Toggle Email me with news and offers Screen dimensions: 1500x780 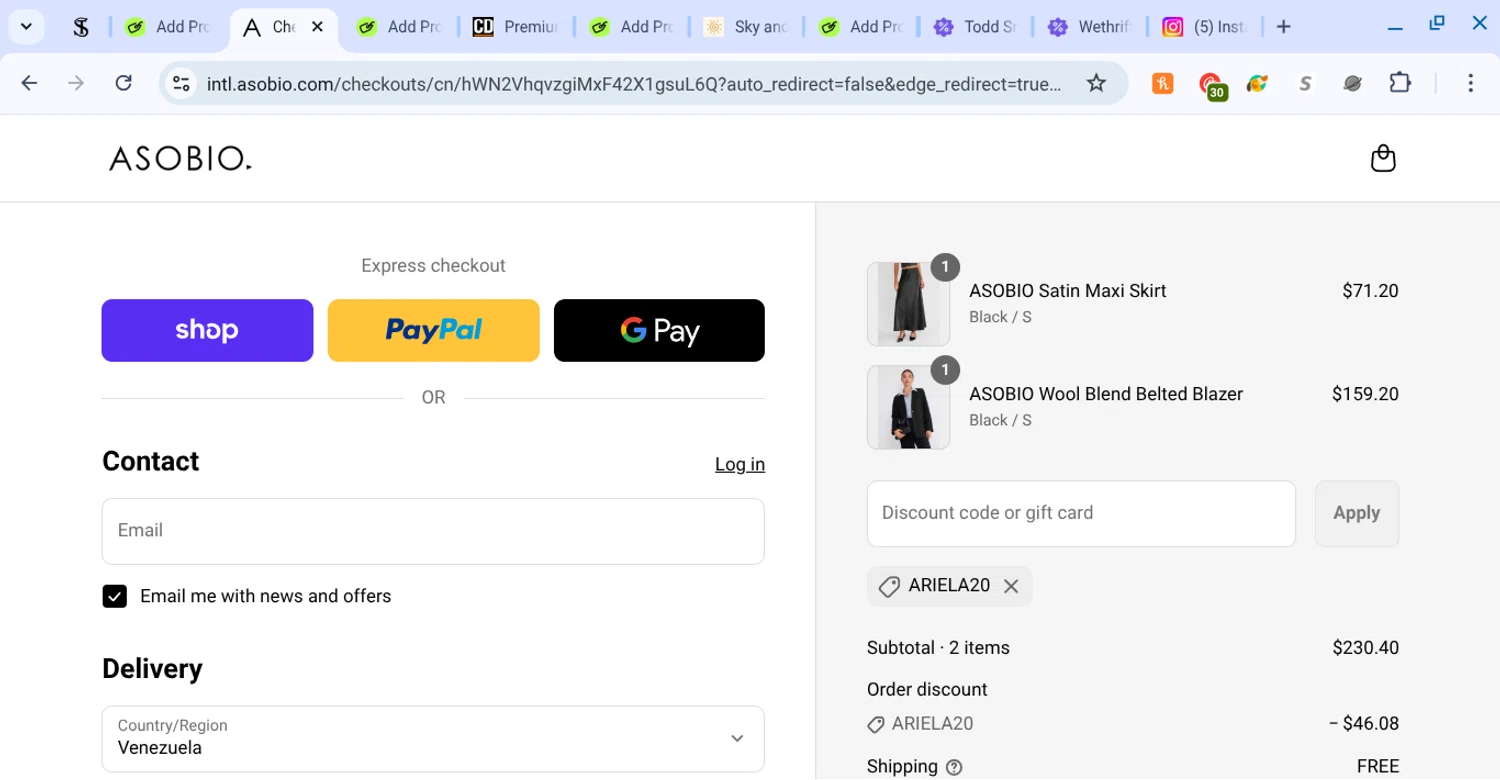coord(115,597)
